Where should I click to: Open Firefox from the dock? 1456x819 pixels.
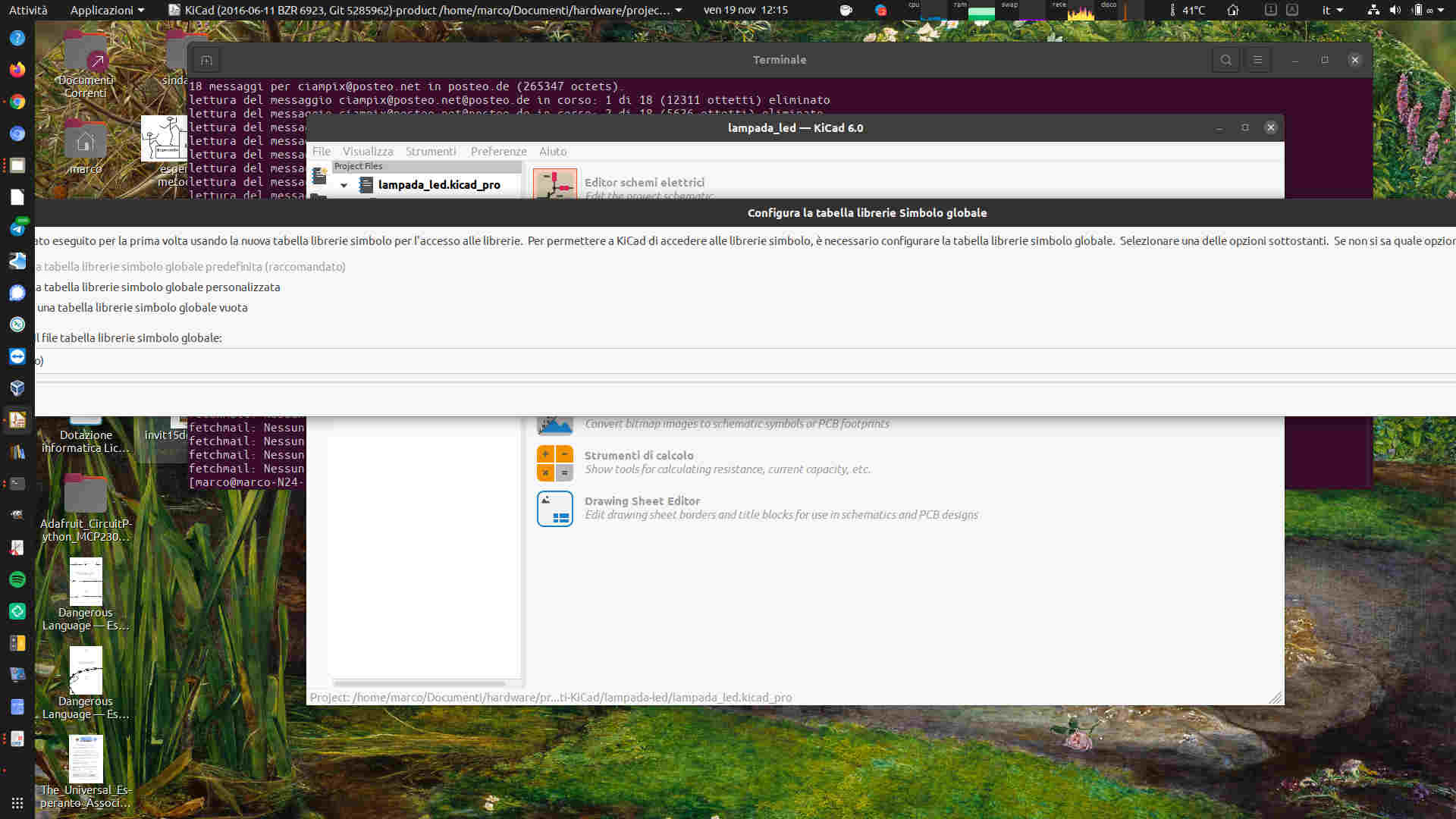coord(17,70)
